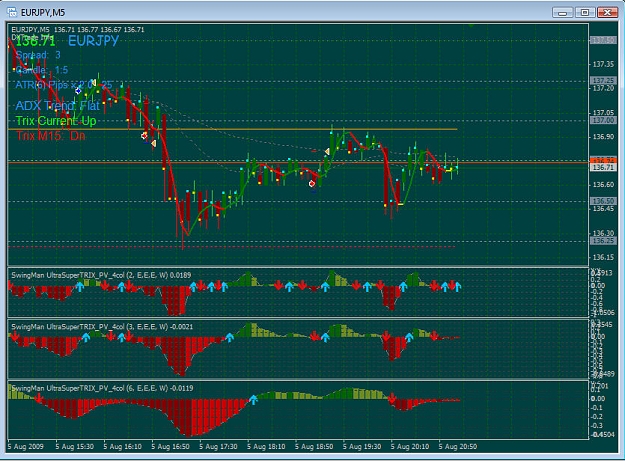Click the chart window icon beside EURJPY,M5 title
This screenshot has width=625, height=461.
point(12,12)
